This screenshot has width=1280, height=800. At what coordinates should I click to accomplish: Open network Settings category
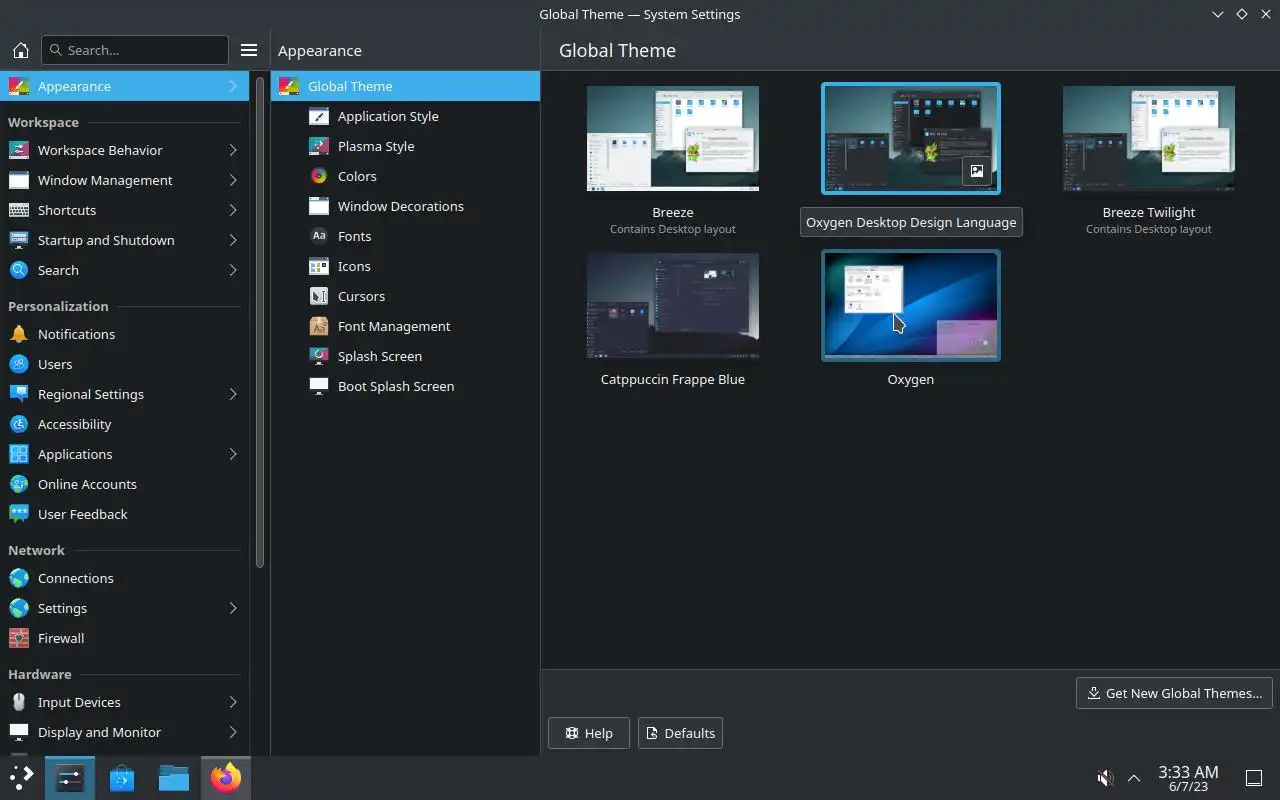tap(124, 608)
